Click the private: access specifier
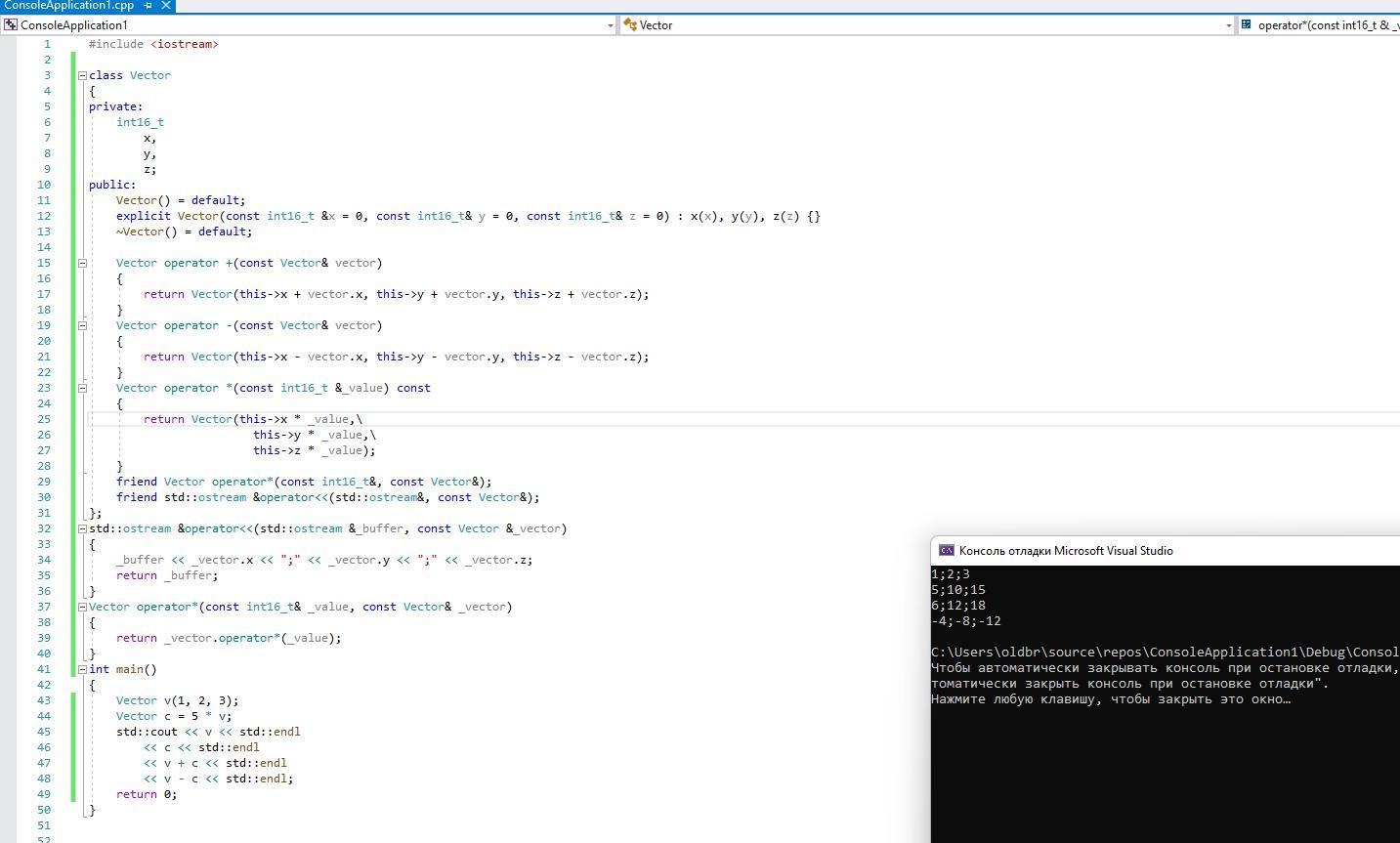Viewport: 1400px width, 843px height. tap(115, 106)
